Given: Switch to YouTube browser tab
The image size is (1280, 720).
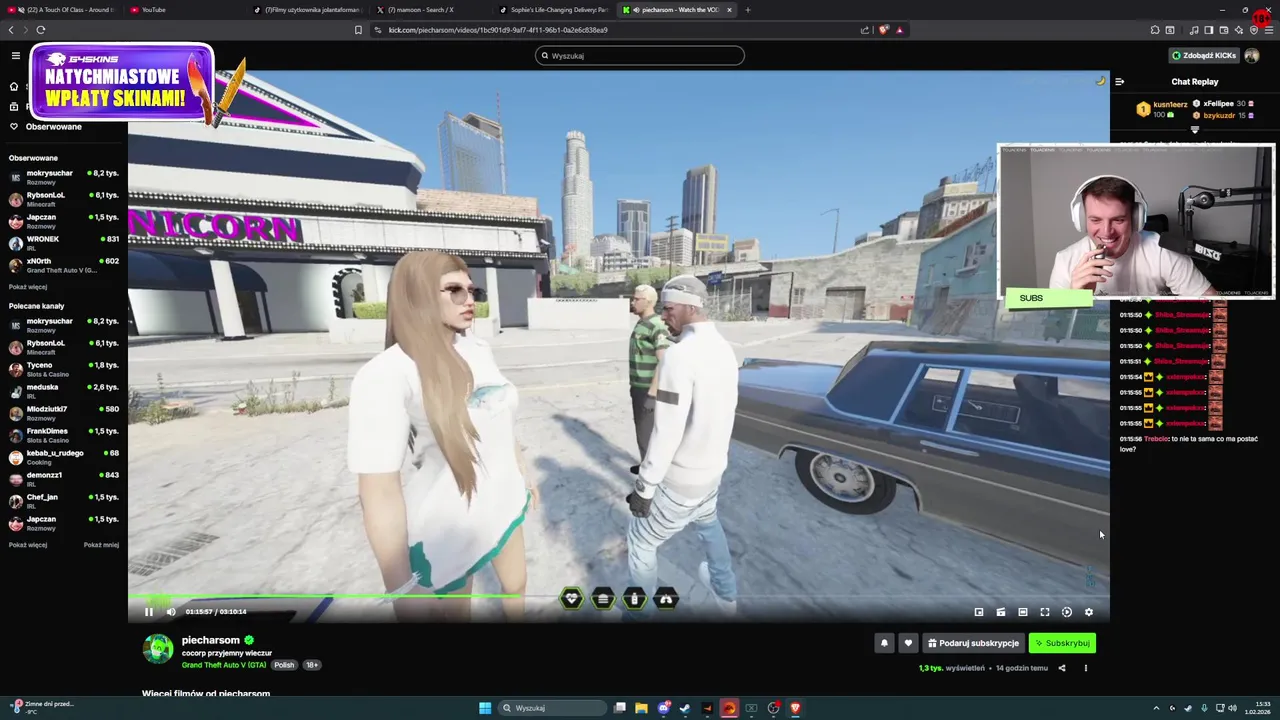Looking at the screenshot, I should click(x=186, y=10).
